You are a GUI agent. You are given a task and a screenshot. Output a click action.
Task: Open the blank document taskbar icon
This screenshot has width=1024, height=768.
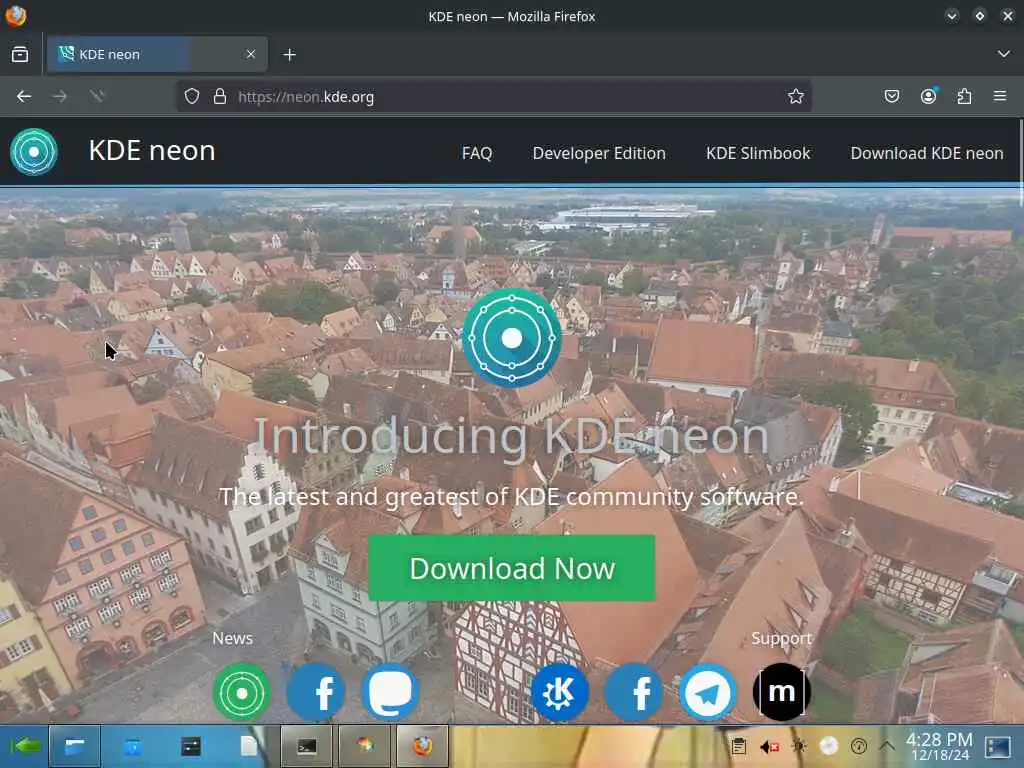click(x=249, y=746)
